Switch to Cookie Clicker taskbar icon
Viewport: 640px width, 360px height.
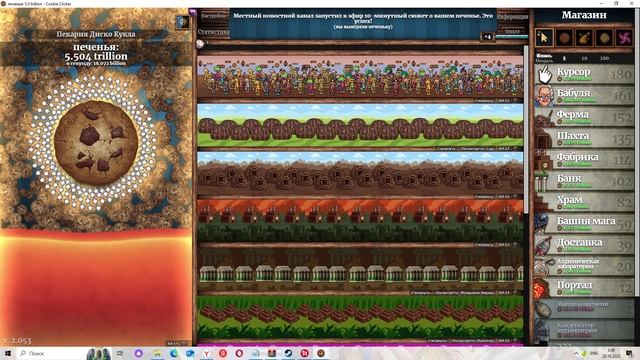[x=321, y=353]
